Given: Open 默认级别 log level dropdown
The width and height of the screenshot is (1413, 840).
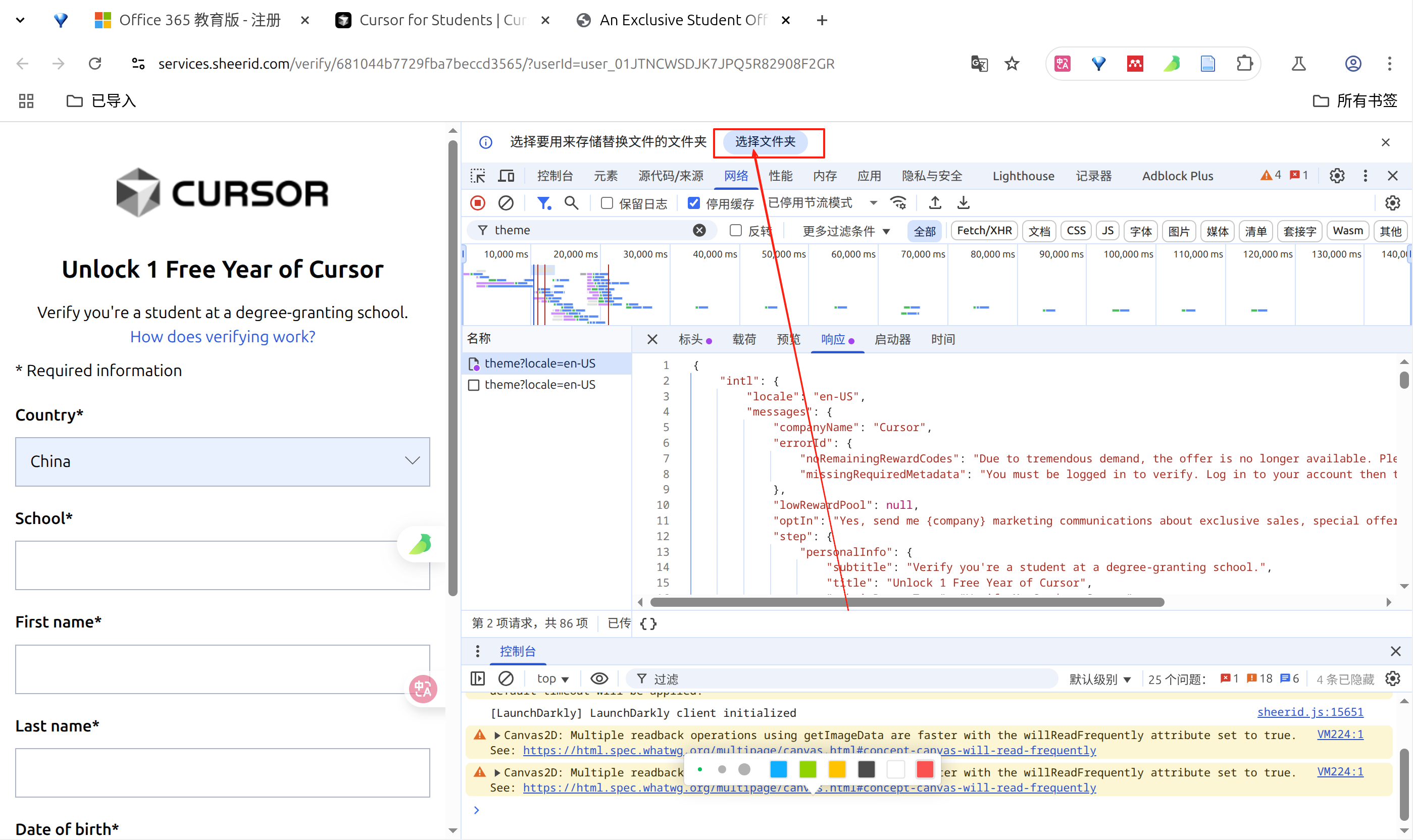Looking at the screenshot, I should (1099, 678).
